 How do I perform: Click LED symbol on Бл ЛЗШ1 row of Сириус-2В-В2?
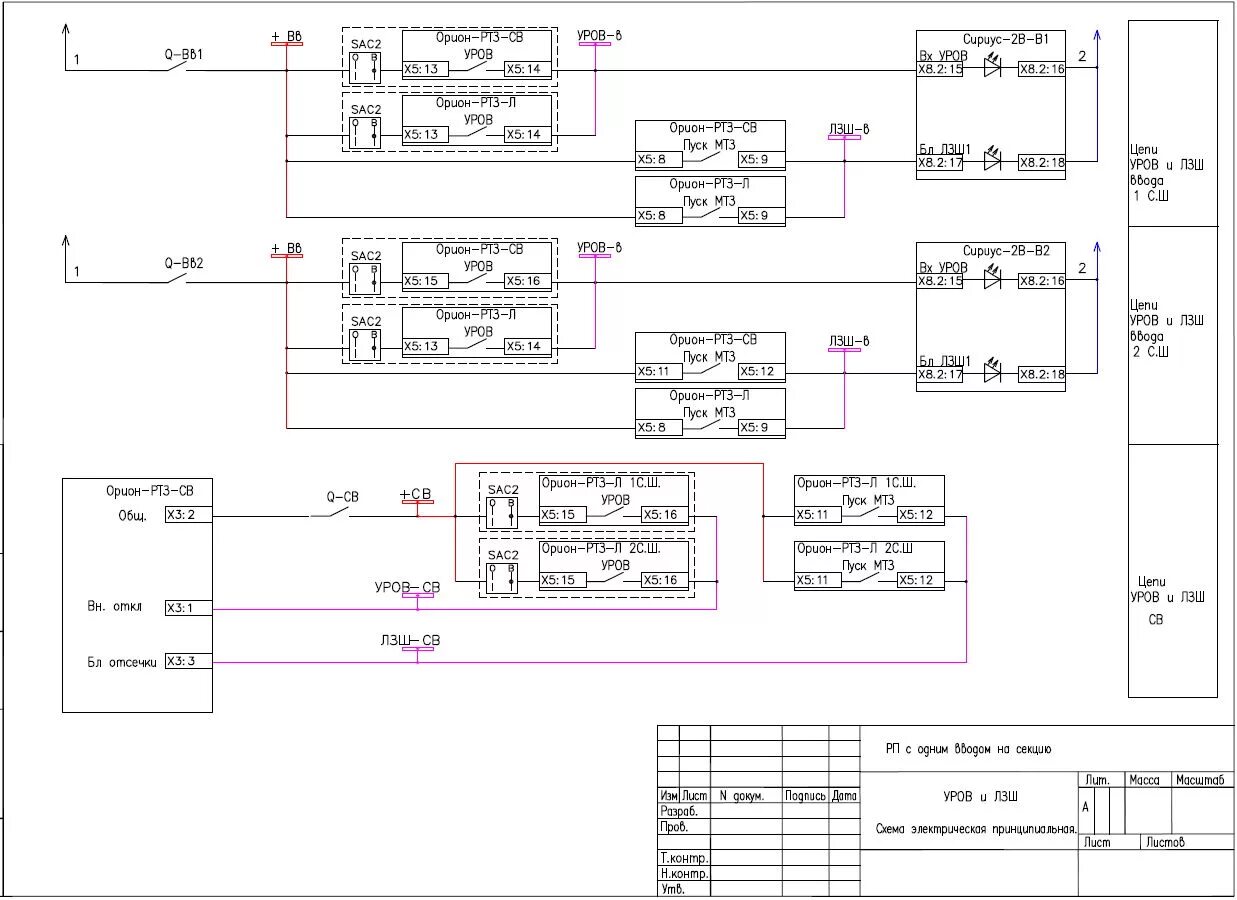pyautogui.click(x=992, y=372)
